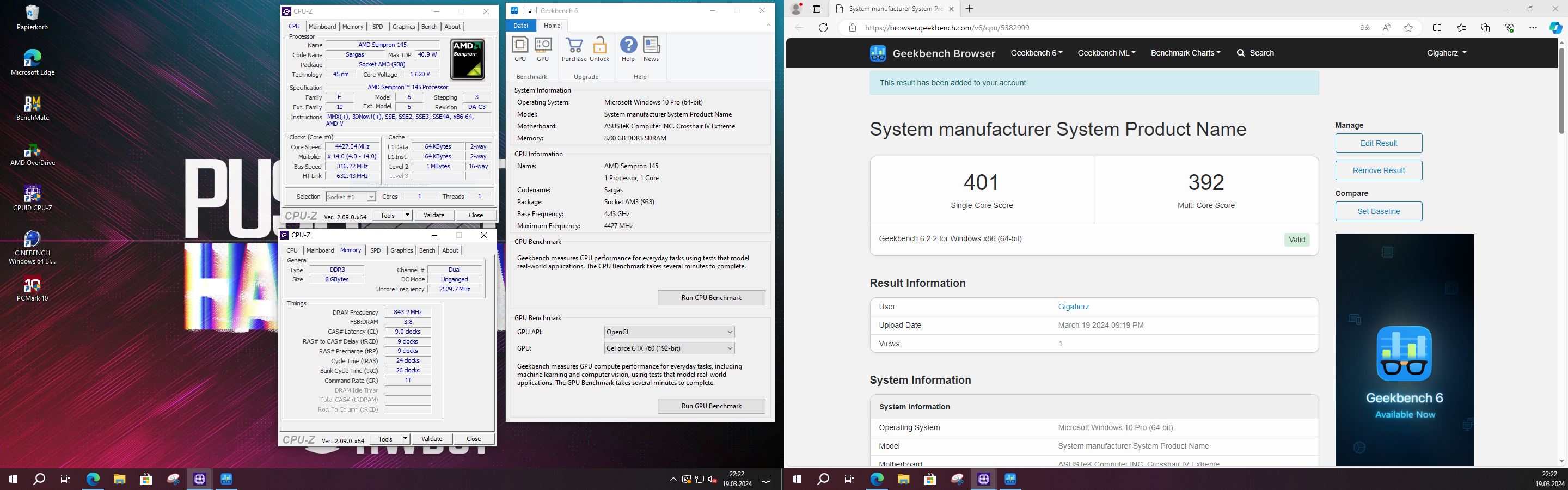Image resolution: width=1568 pixels, height=490 pixels.
Task: Click CPU-Z taskbar icon on left taskbar
Action: 200,479
